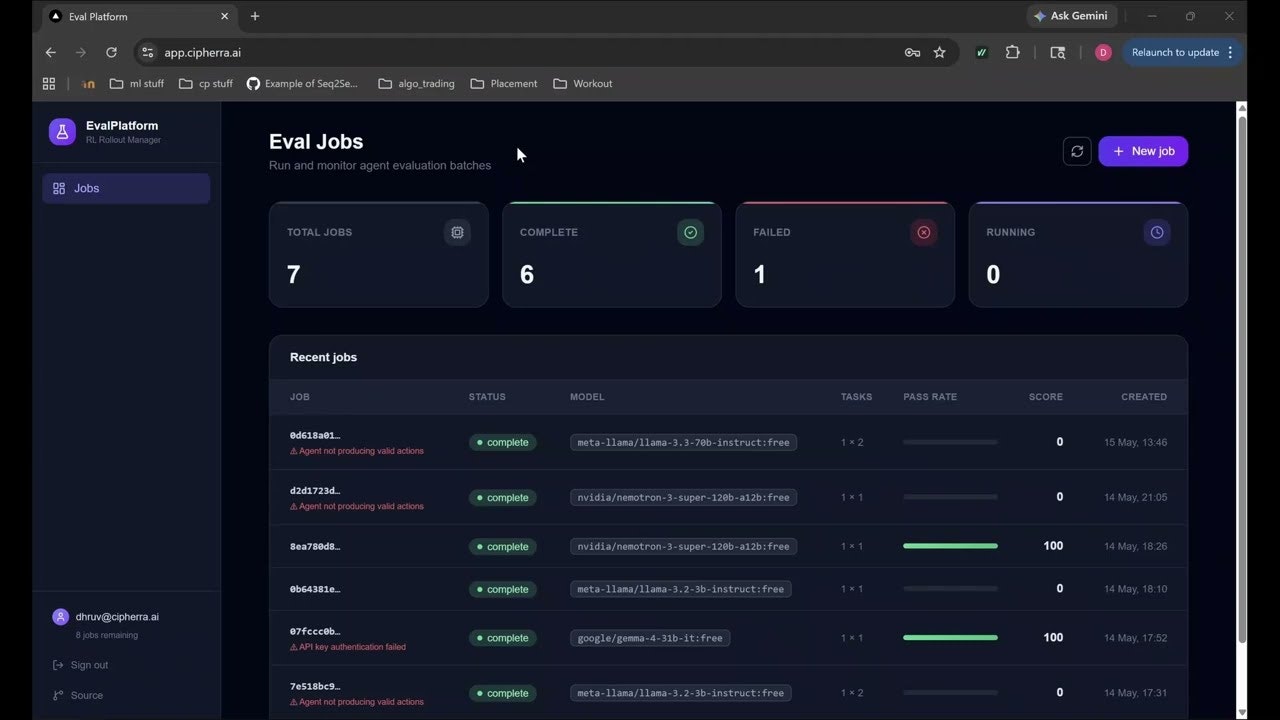This screenshot has height=720, width=1280.
Task: Open a new browser tab
Action: 255,16
